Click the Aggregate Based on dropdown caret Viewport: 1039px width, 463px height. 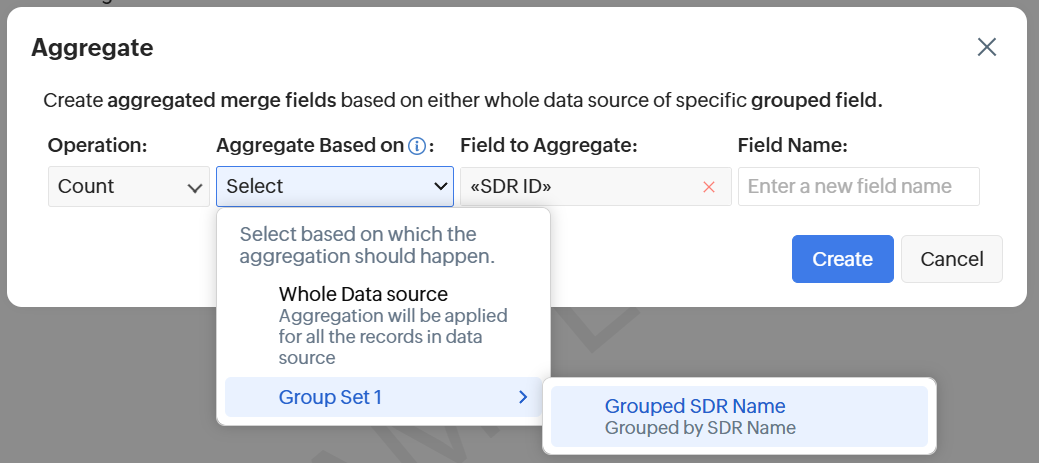[438, 187]
